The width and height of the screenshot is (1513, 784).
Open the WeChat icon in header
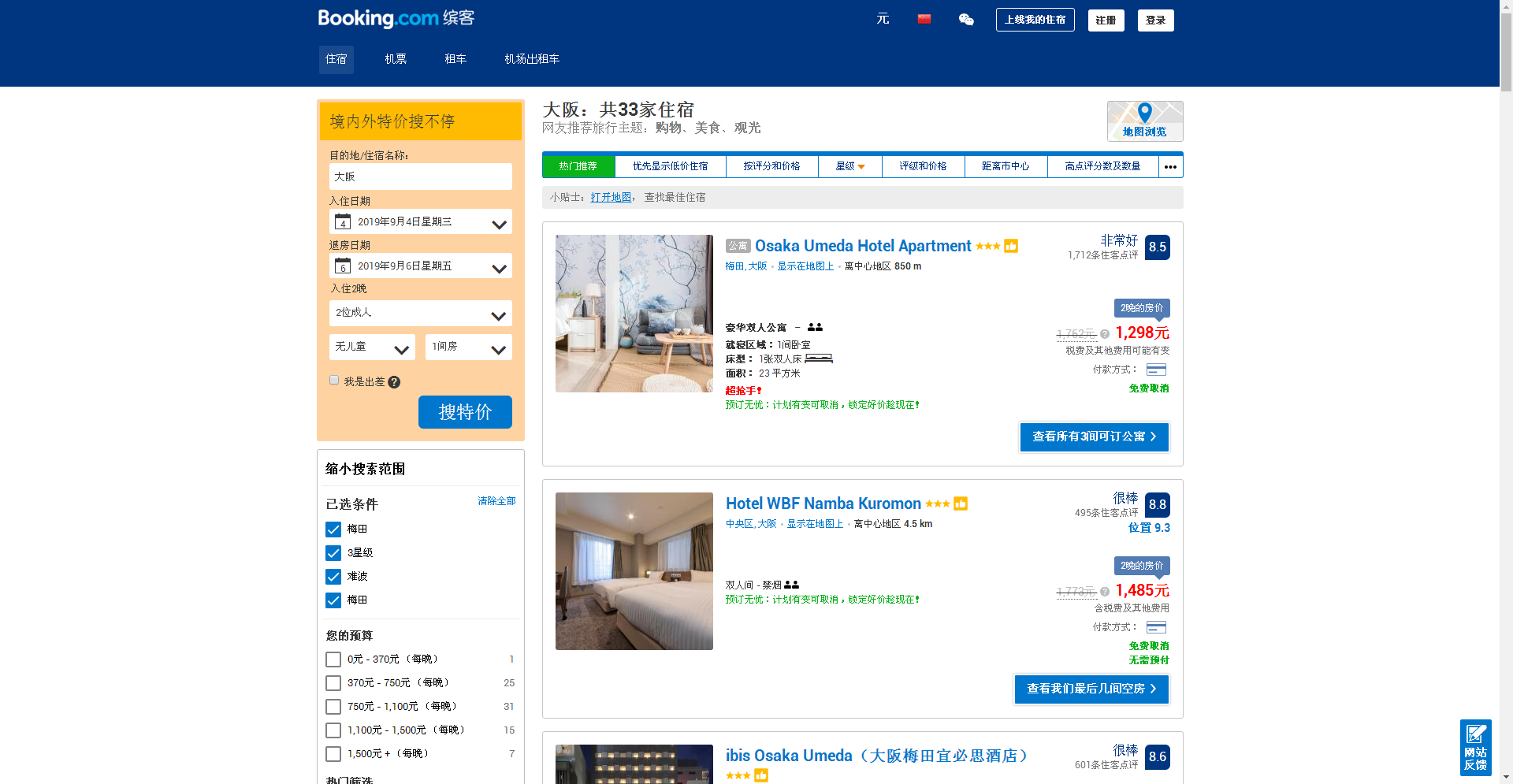coord(966,20)
